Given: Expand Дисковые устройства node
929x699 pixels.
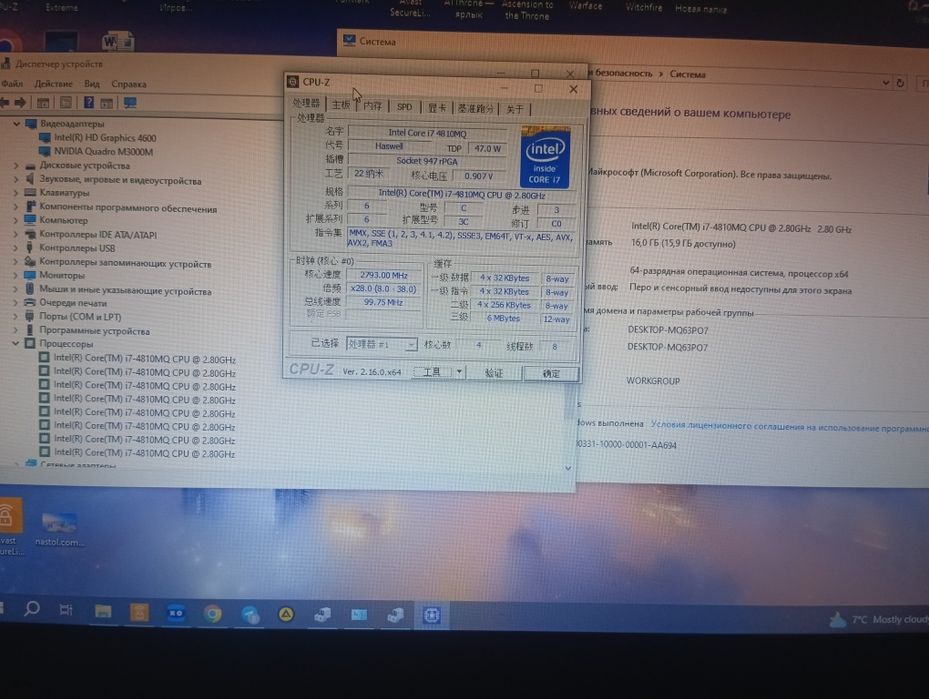Looking at the screenshot, I should (x=16, y=166).
